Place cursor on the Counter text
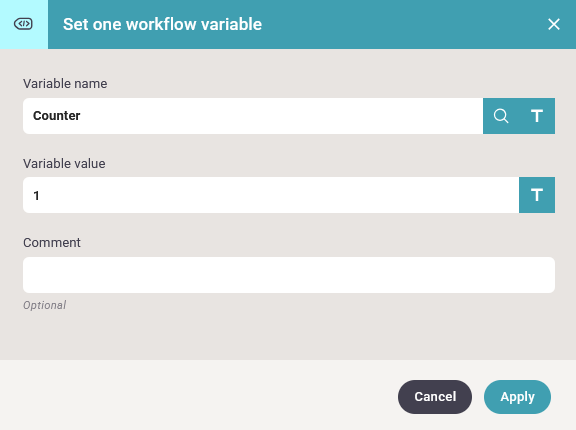Image resolution: width=576 pixels, height=430 pixels. pos(57,116)
